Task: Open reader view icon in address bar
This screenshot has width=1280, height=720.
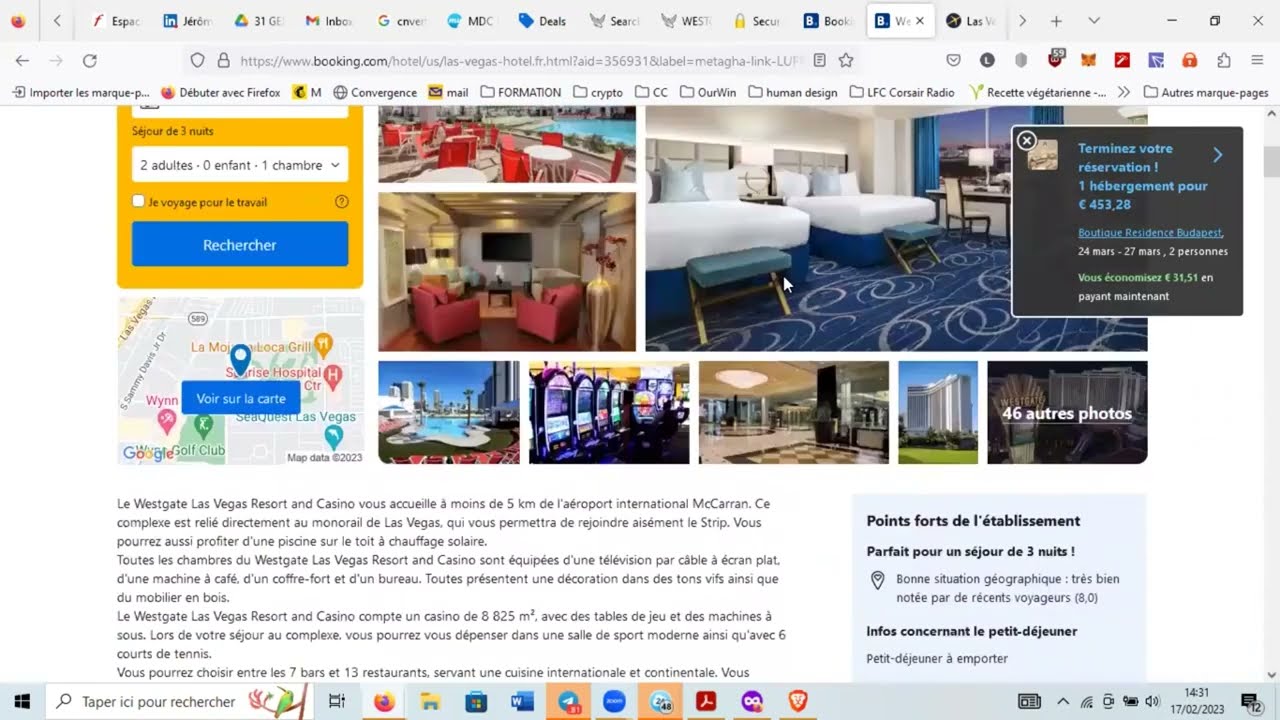Action: tap(819, 60)
